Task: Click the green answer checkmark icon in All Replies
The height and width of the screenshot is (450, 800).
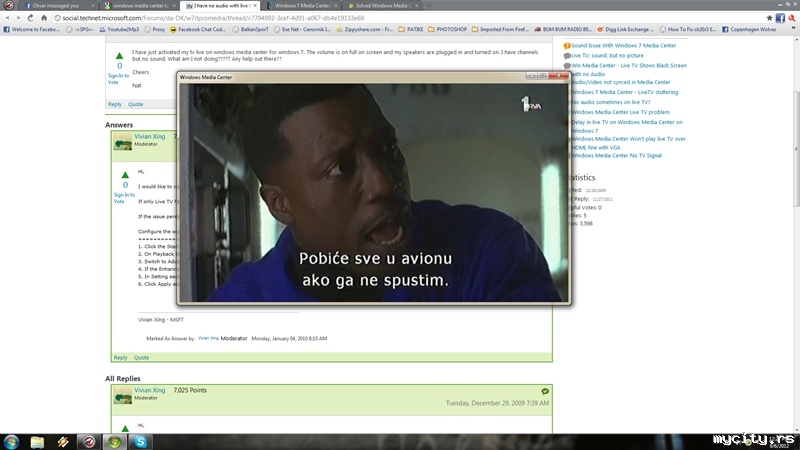Action: pos(545,391)
